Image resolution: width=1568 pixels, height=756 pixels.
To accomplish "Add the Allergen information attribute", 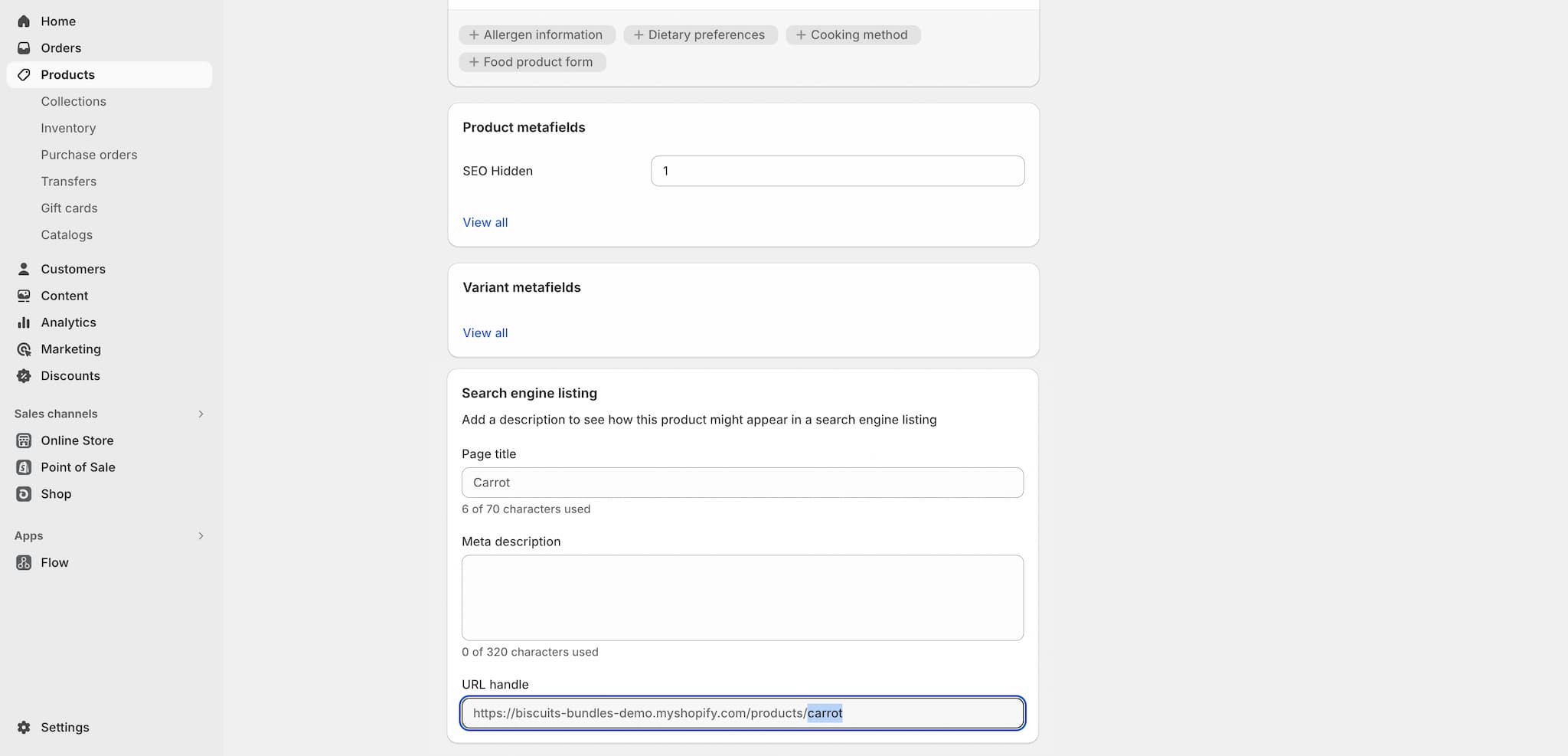I will (x=536, y=35).
